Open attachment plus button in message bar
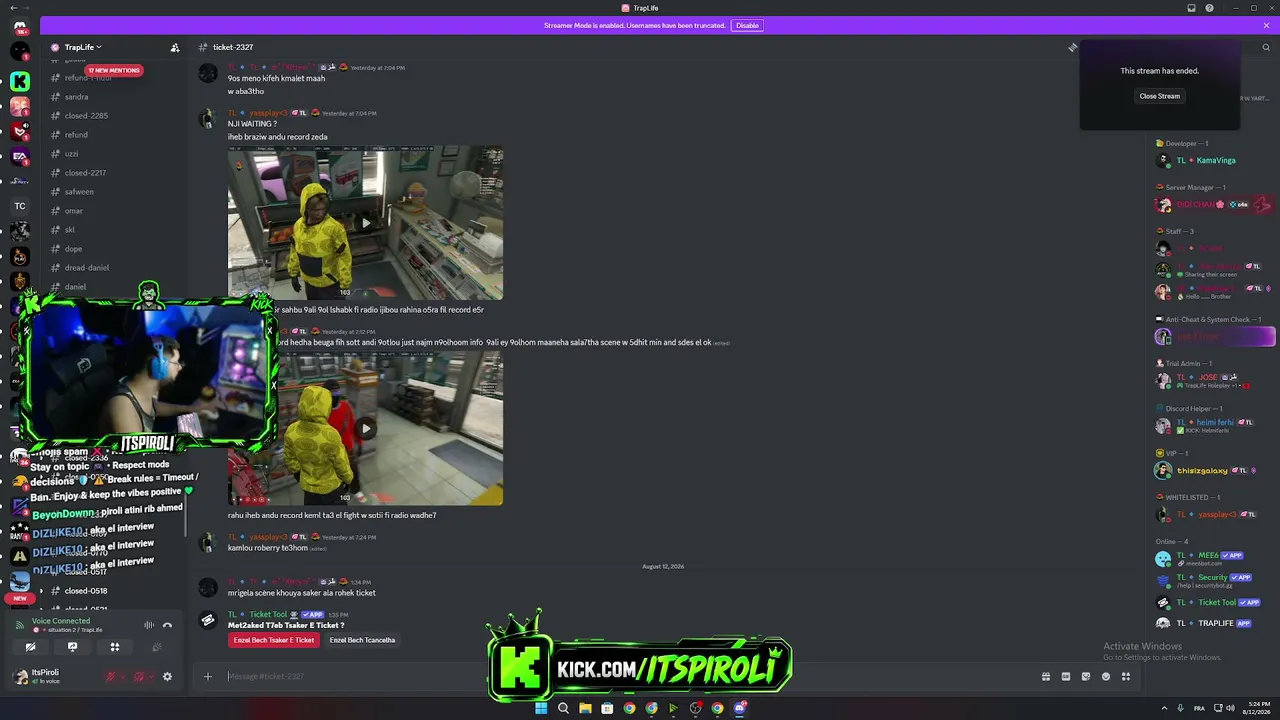This screenshot has height=720, width=1280. tap(208, 676)
